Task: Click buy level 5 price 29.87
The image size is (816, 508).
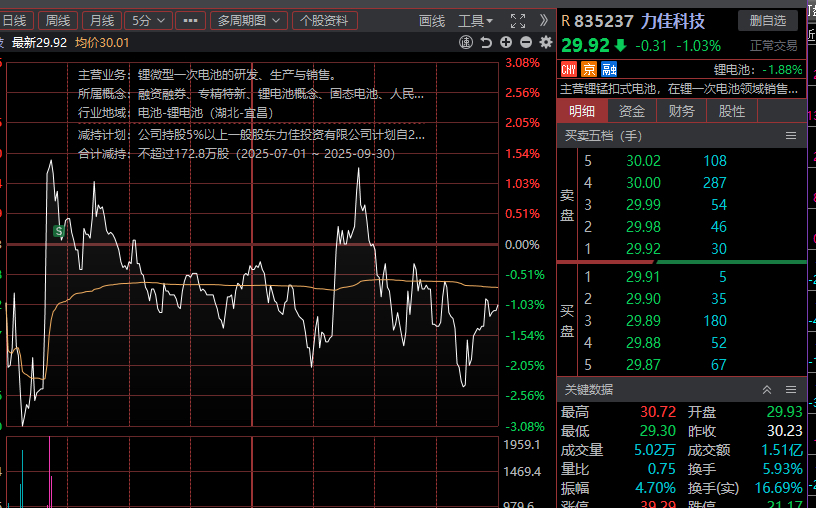Action: coord(643,365)
